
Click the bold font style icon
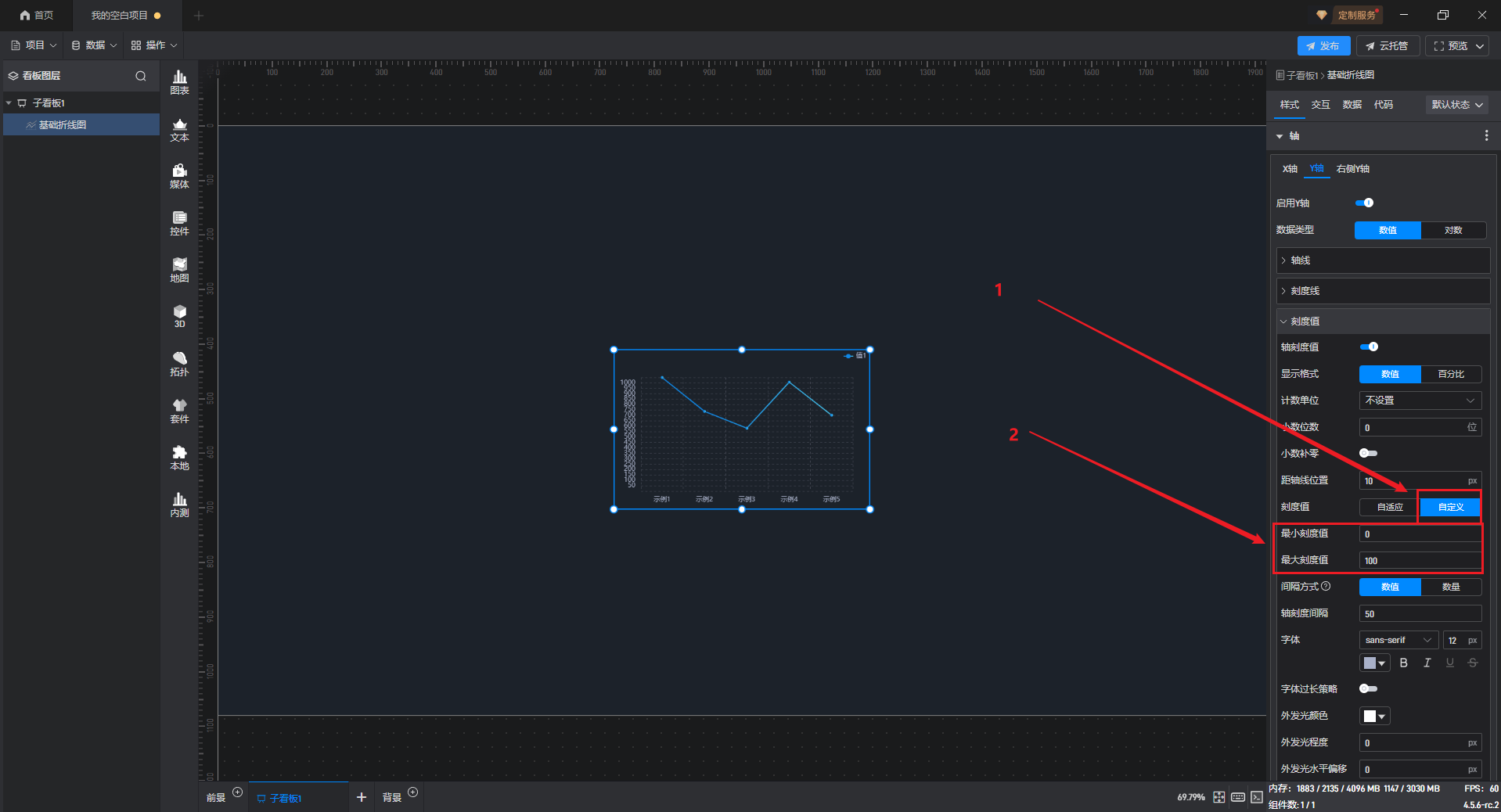pyautogui.click(x=1403, y=663)
